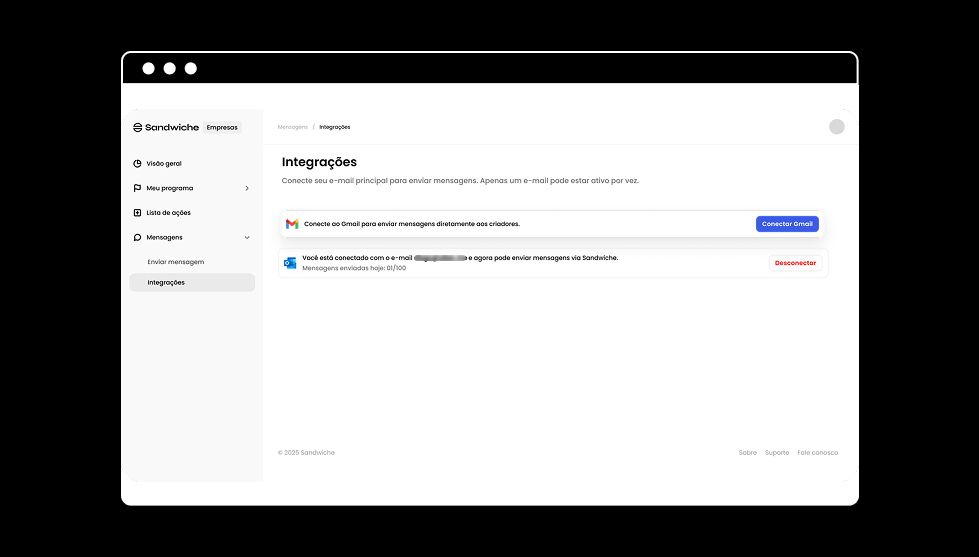Select Integrações submenu item in sidebar
The width and height of the screenshot is (979, 557).
192,282
